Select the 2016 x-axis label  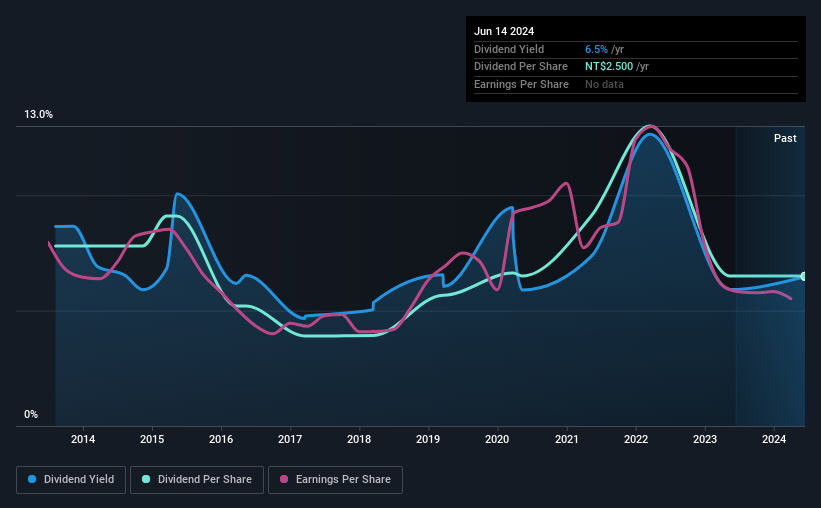(x=221, y=439)
